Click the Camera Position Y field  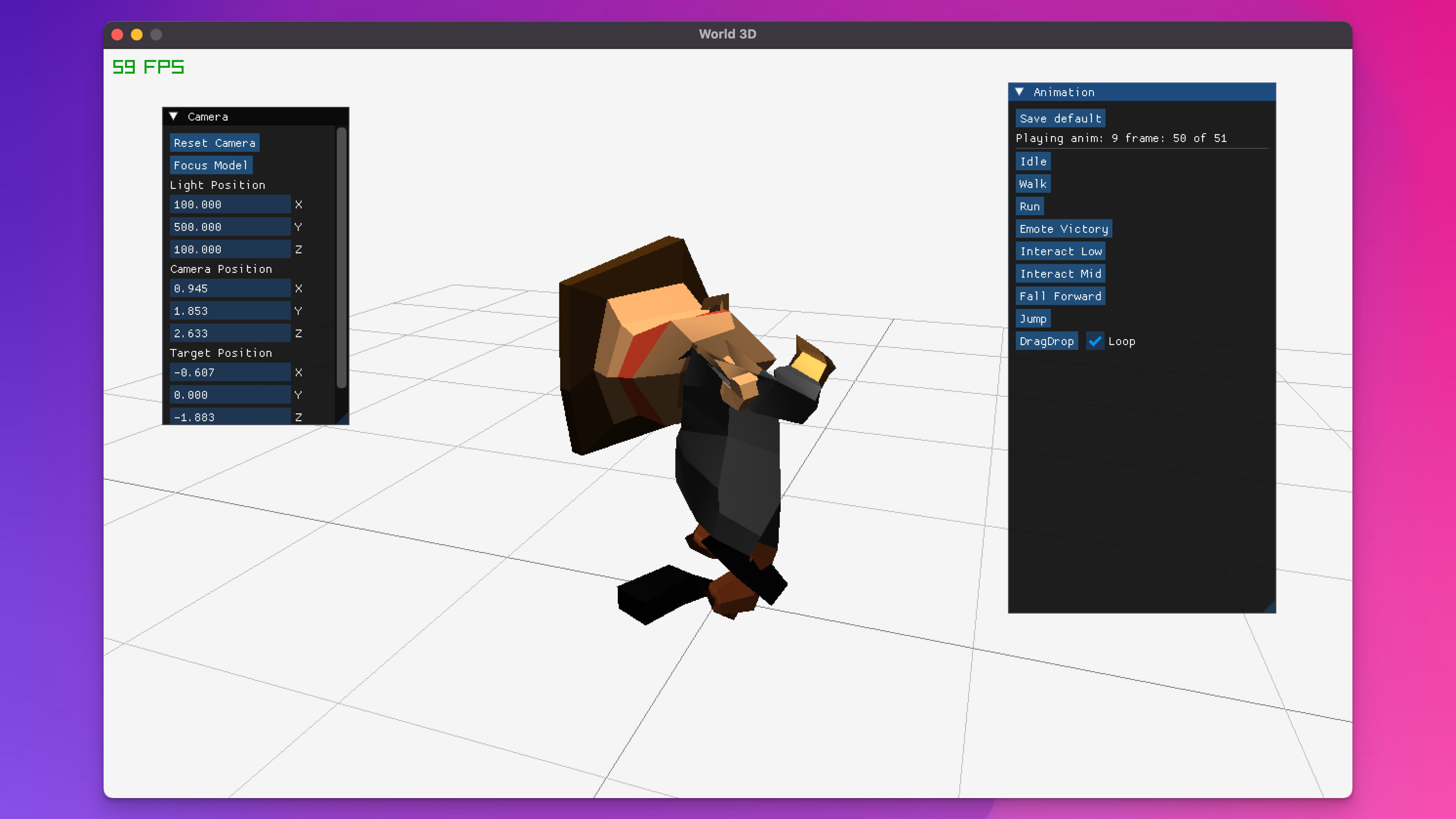[x=229, y=311]
